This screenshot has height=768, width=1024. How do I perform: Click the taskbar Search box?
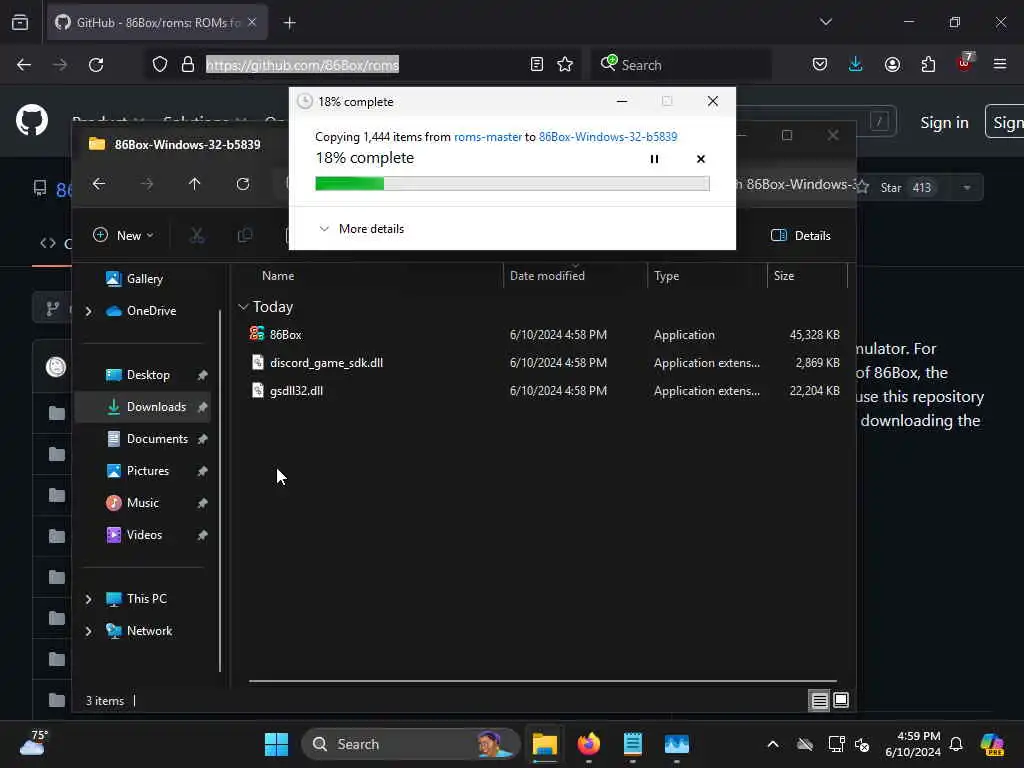(410, 744)
